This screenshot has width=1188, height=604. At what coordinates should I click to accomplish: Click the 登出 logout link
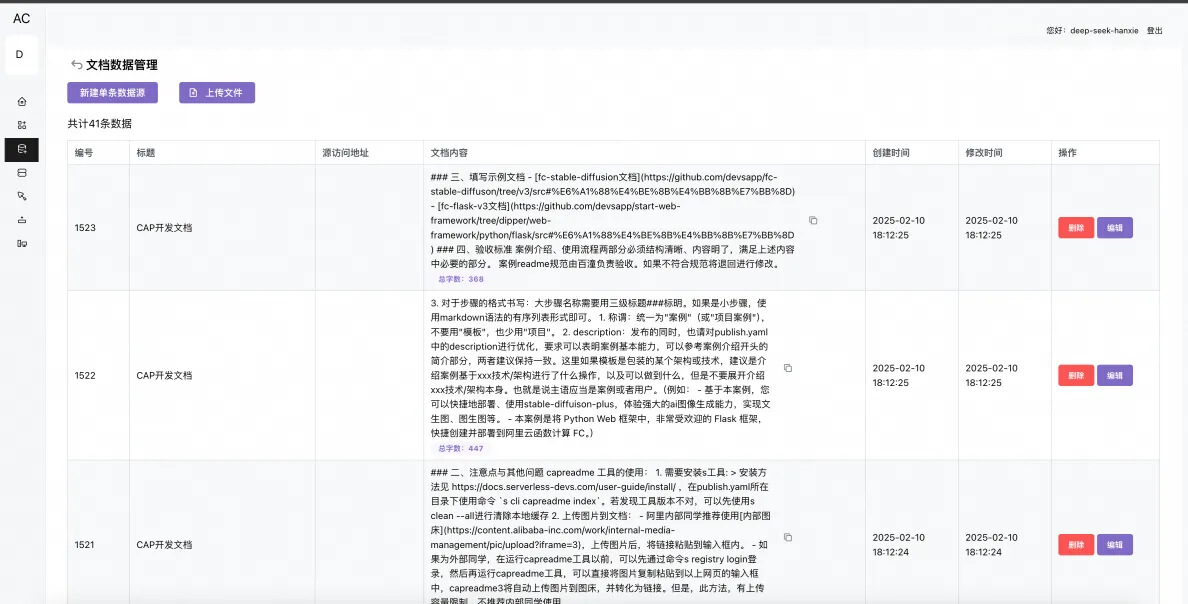pyautogui.click(x=1154, y=31)
